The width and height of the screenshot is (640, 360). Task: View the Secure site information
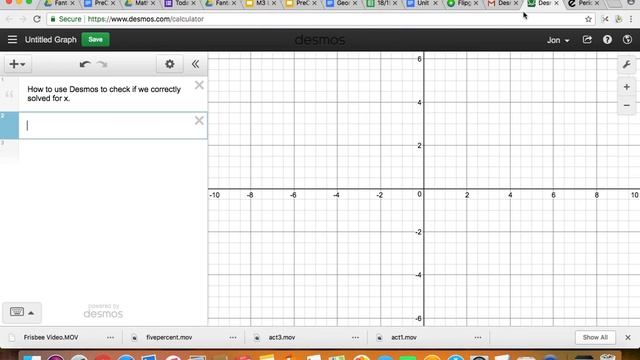[x=66, y=19]
